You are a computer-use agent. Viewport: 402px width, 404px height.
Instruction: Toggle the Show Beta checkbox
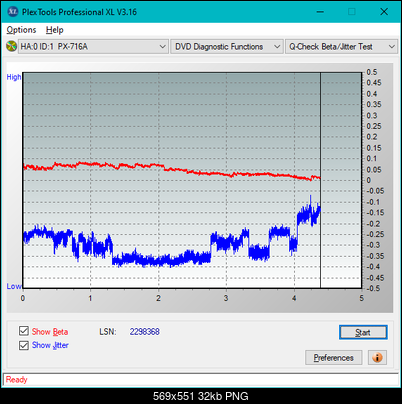[x=24, y=331]
